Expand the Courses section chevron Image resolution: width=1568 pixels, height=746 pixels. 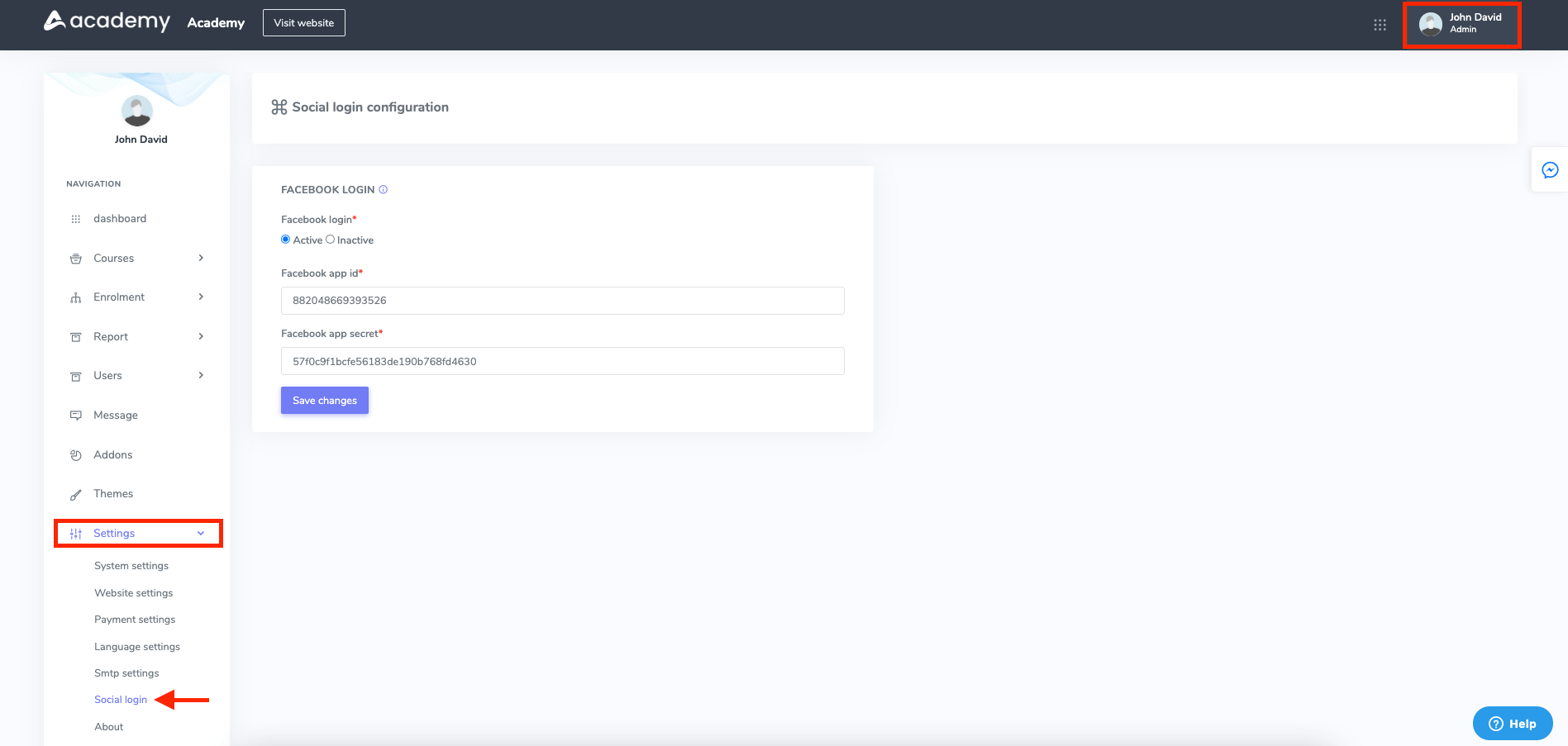tap(200, 258)
